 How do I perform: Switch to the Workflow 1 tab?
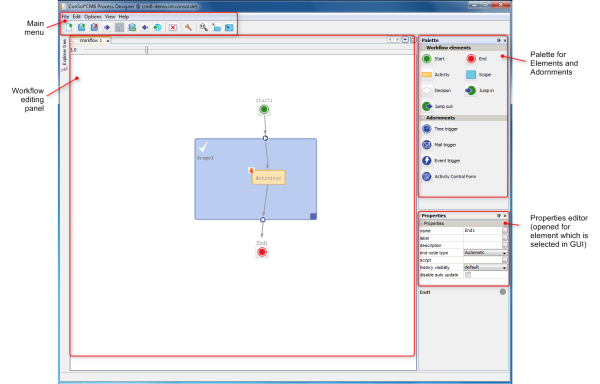[x=90, y=40]
